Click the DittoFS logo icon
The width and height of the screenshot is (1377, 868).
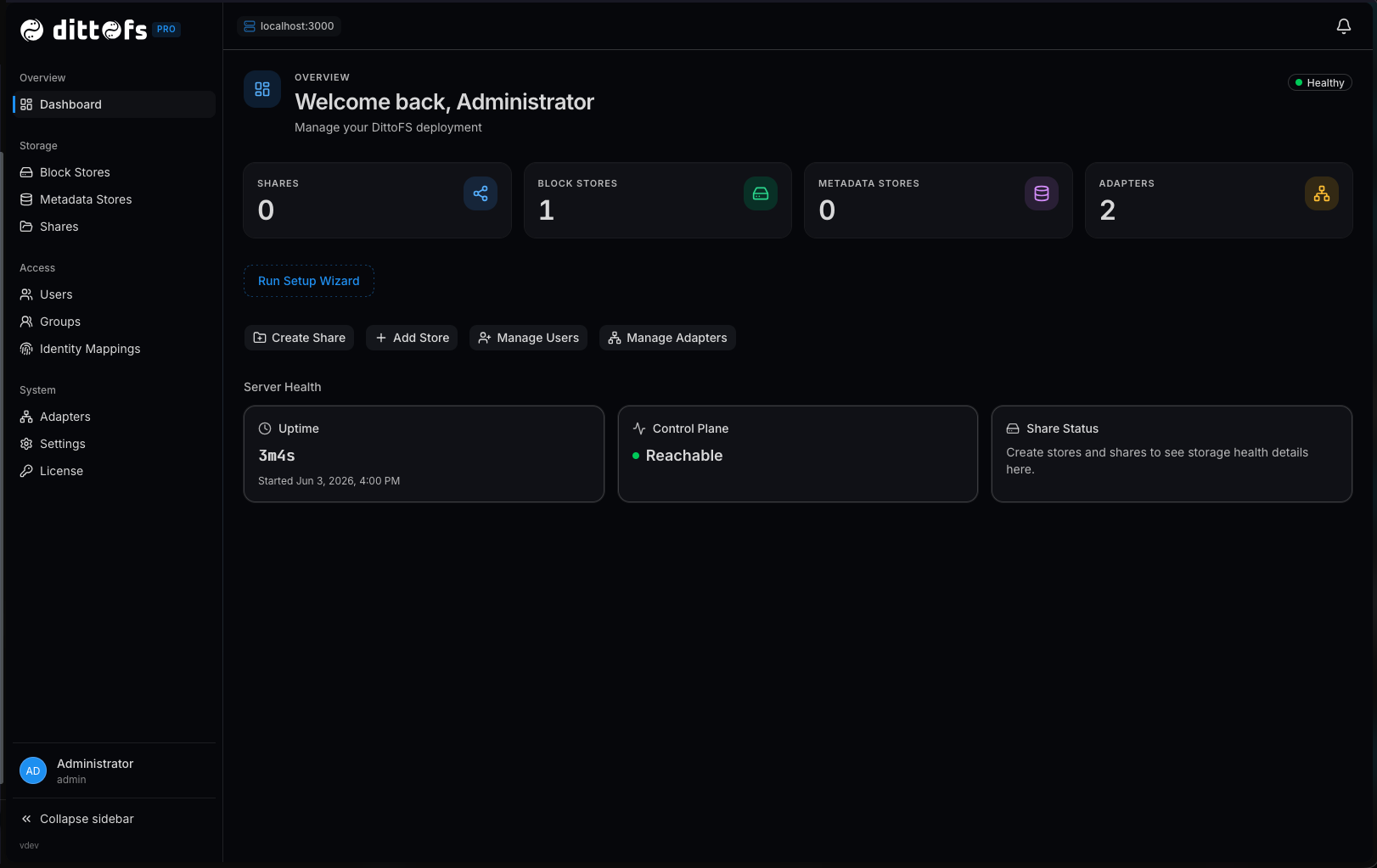click(x=31, y=30)
